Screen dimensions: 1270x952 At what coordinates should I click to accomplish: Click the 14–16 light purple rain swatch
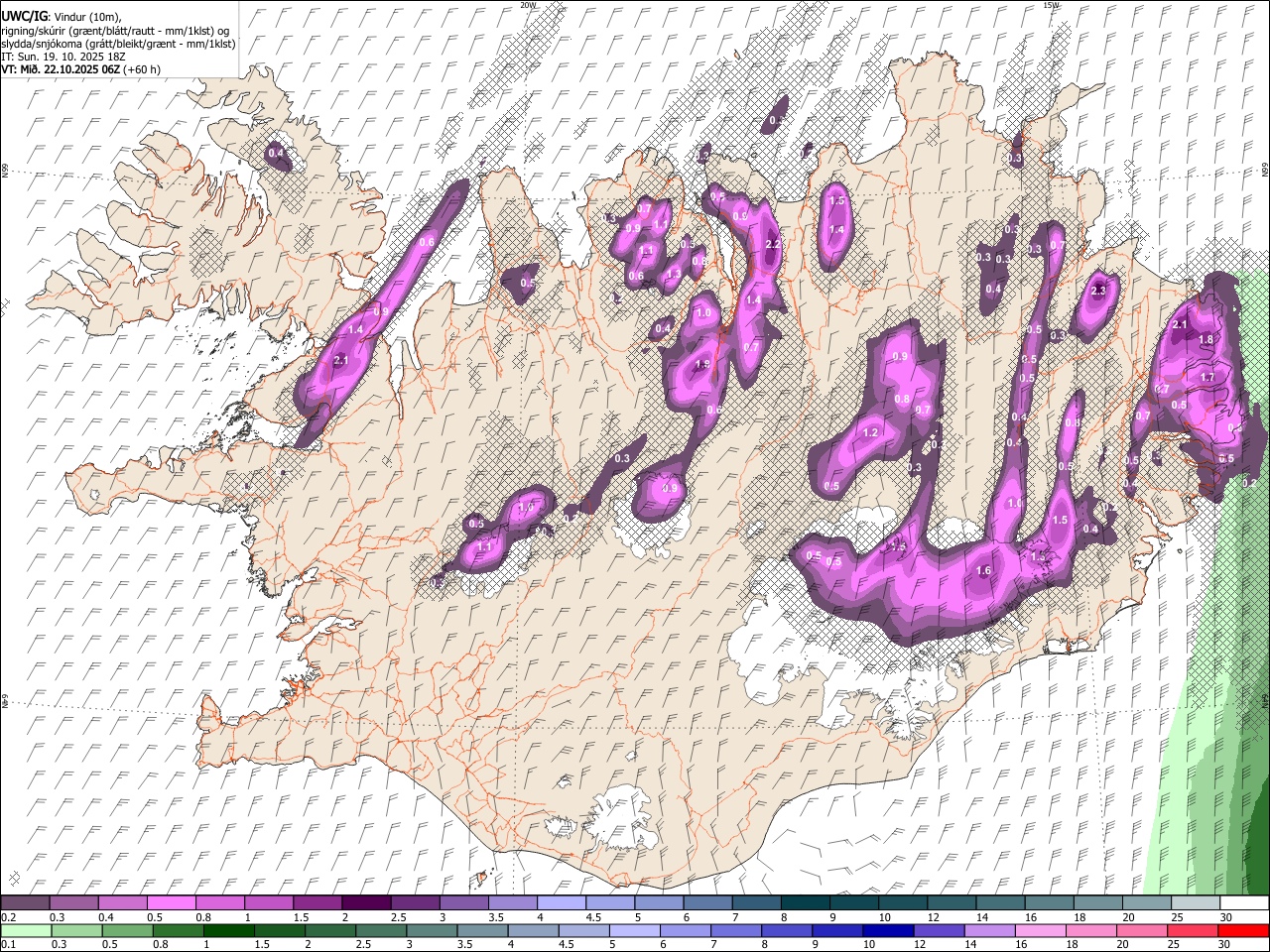tap(990, 930)
